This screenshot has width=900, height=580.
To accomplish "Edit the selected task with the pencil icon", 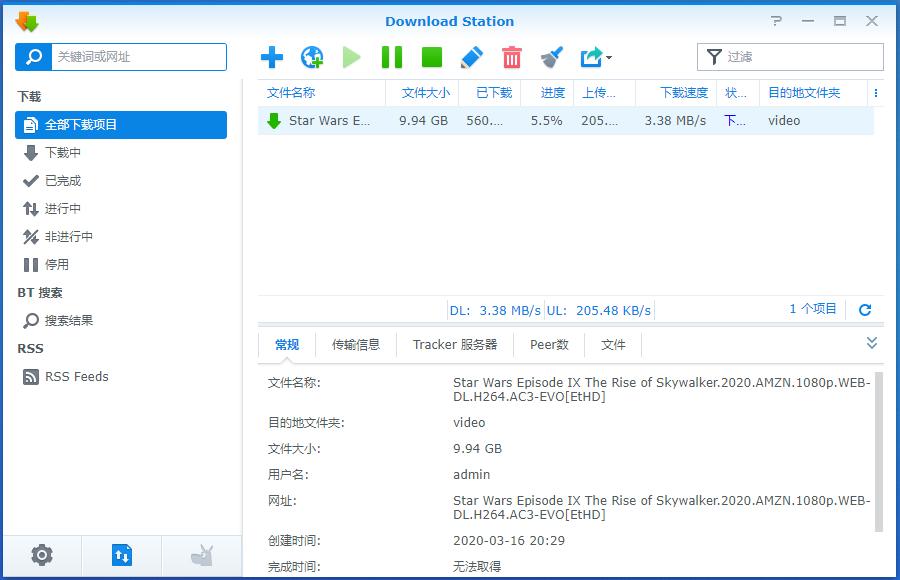I will coord(471,57).
